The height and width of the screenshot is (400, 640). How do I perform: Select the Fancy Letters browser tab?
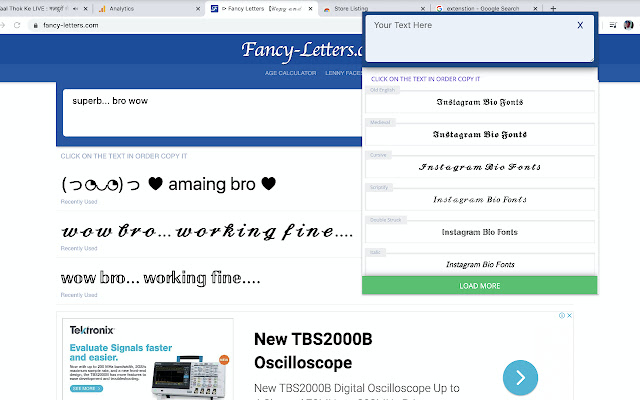261,9
